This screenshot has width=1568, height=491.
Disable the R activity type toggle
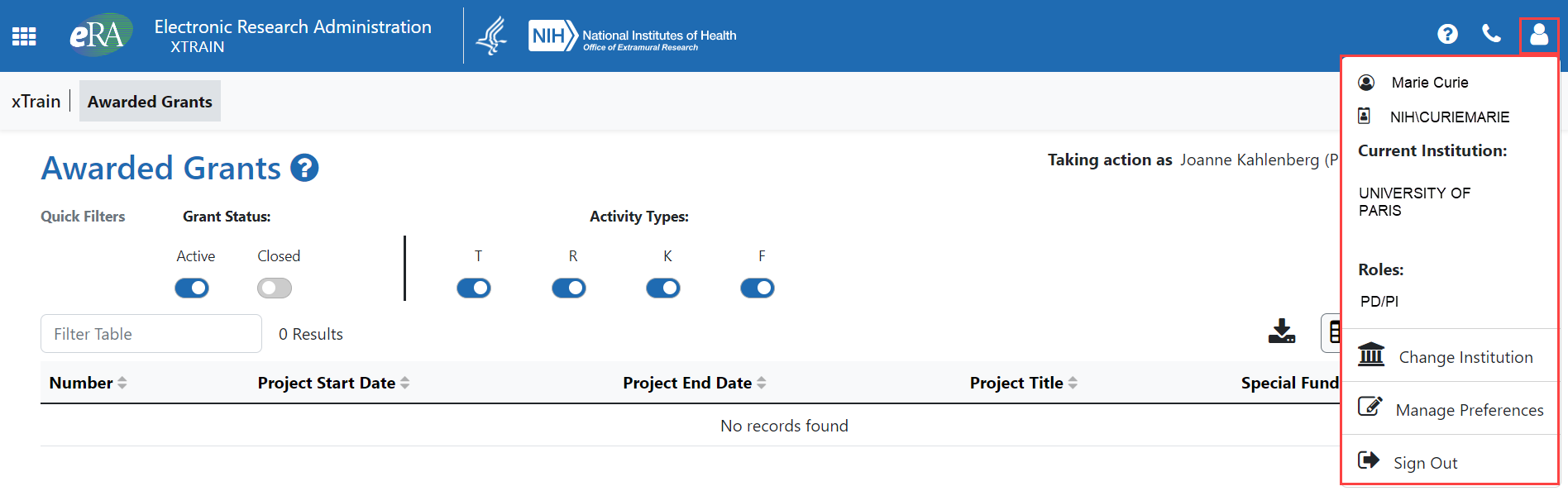click(568, 288)
